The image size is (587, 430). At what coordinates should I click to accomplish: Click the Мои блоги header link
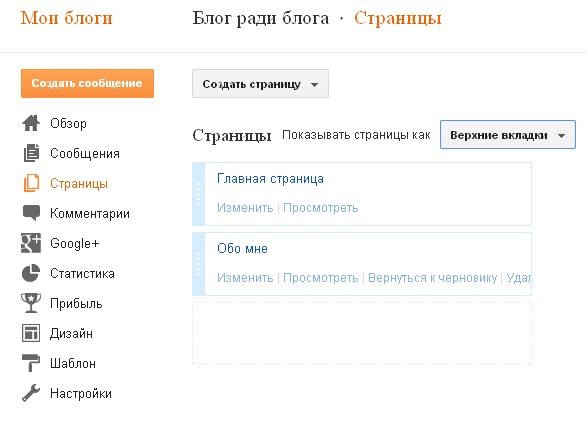click(67, 18)
